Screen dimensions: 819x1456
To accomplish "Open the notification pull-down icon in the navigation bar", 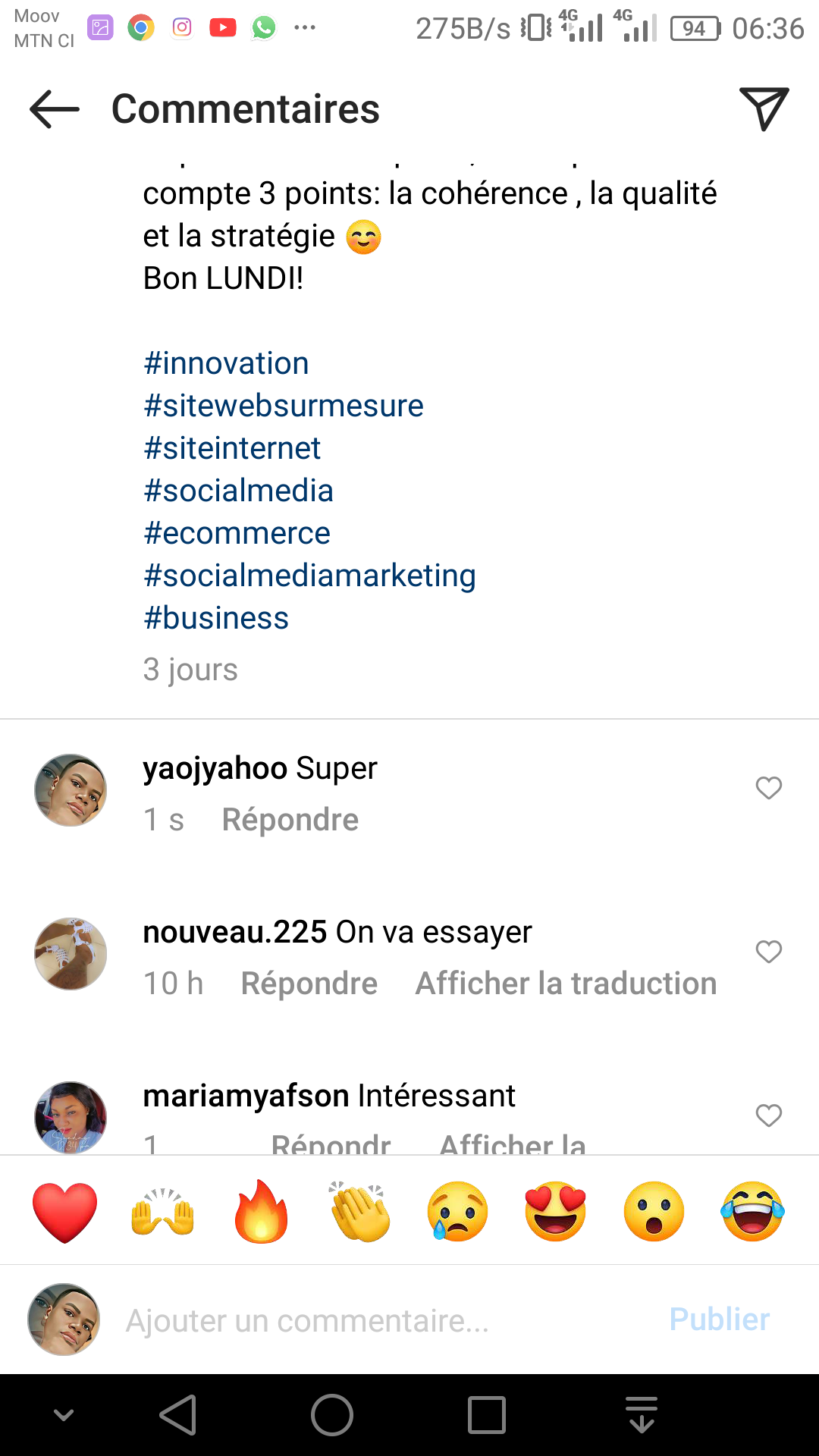I will [x=642, y=1415].
